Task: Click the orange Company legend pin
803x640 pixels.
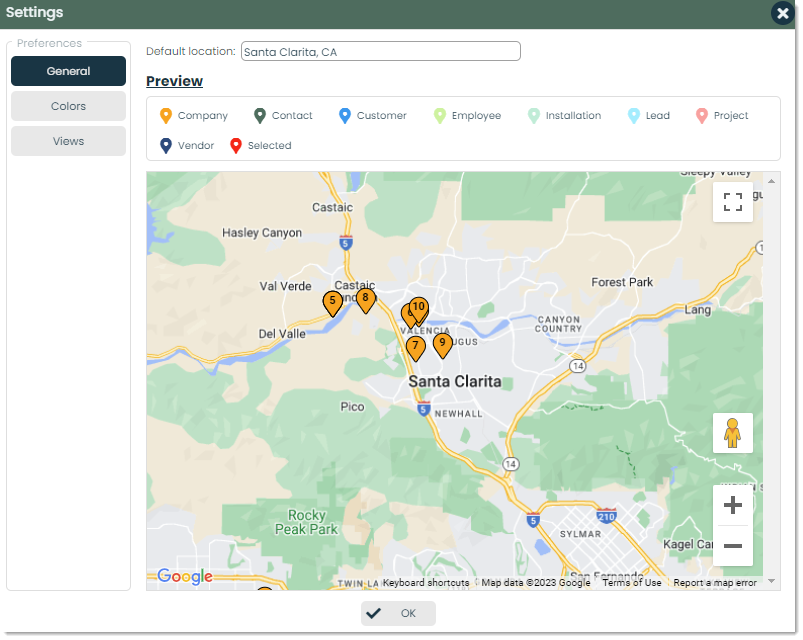Action: (x=165, y=116)
